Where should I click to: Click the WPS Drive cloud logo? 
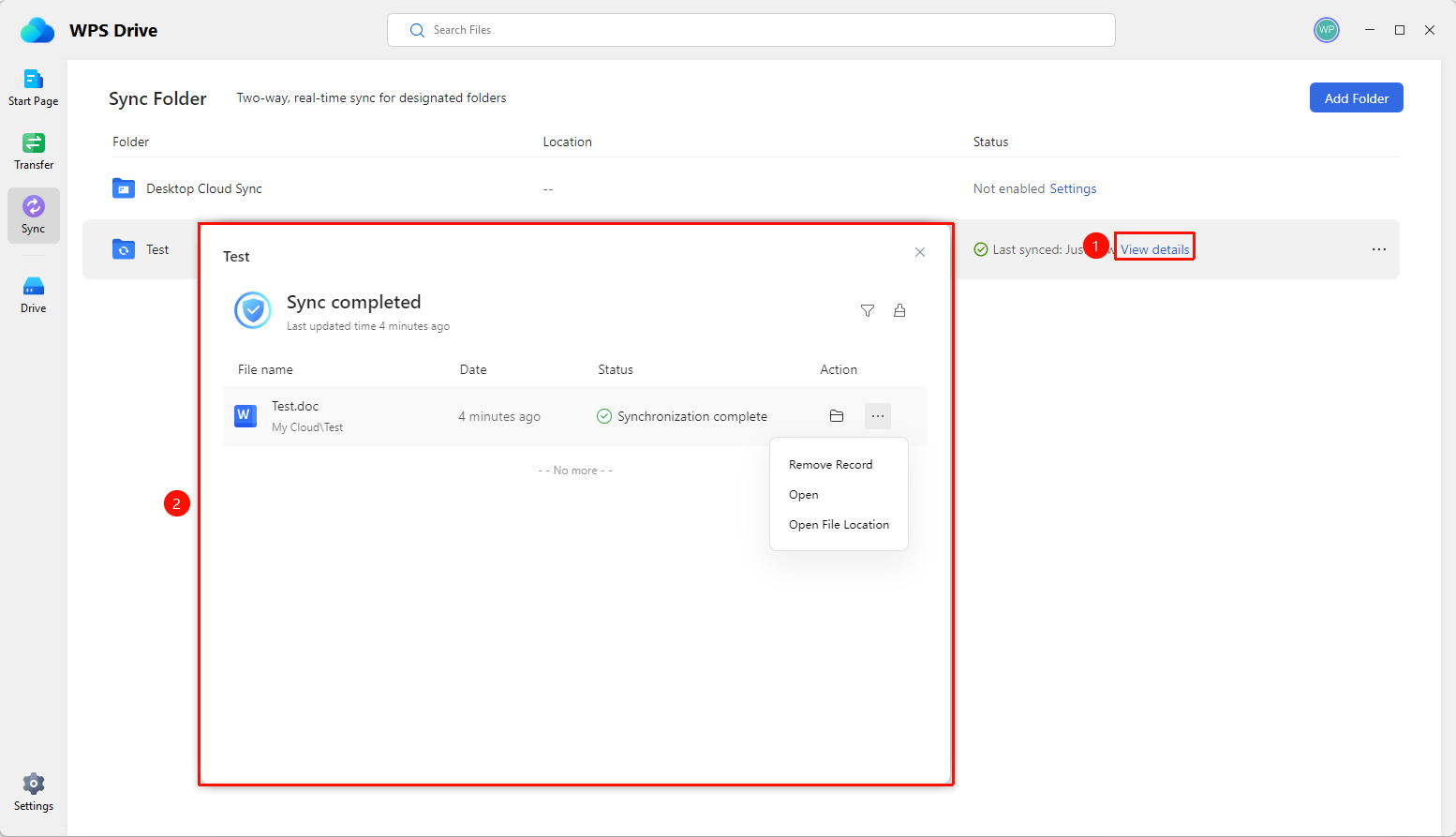pos(37,30)
